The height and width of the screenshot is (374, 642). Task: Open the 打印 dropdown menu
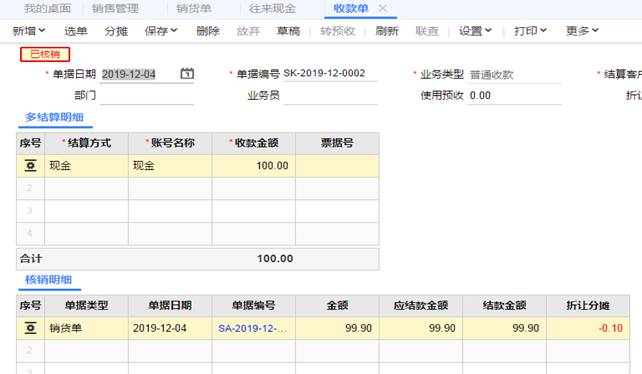click(x=530, y=31)
